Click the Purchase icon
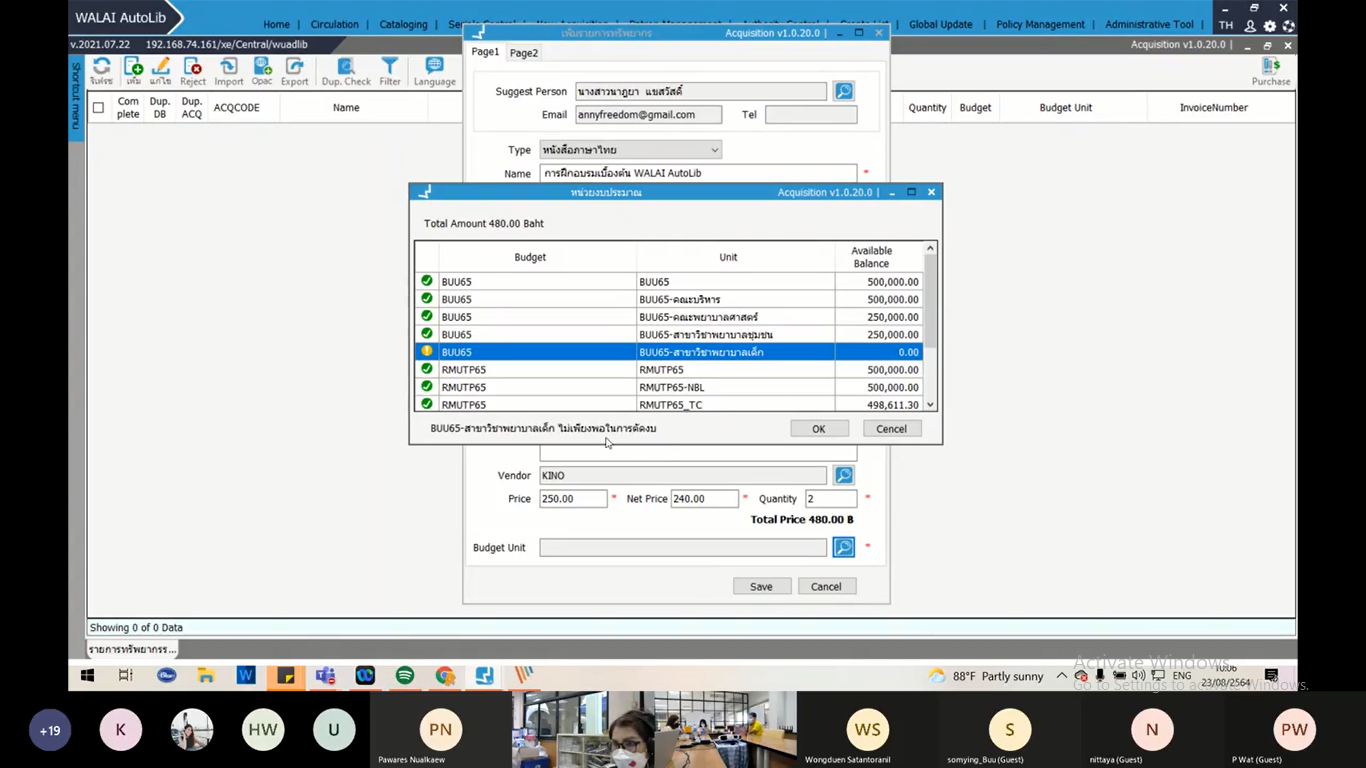 coord(1271,70)
